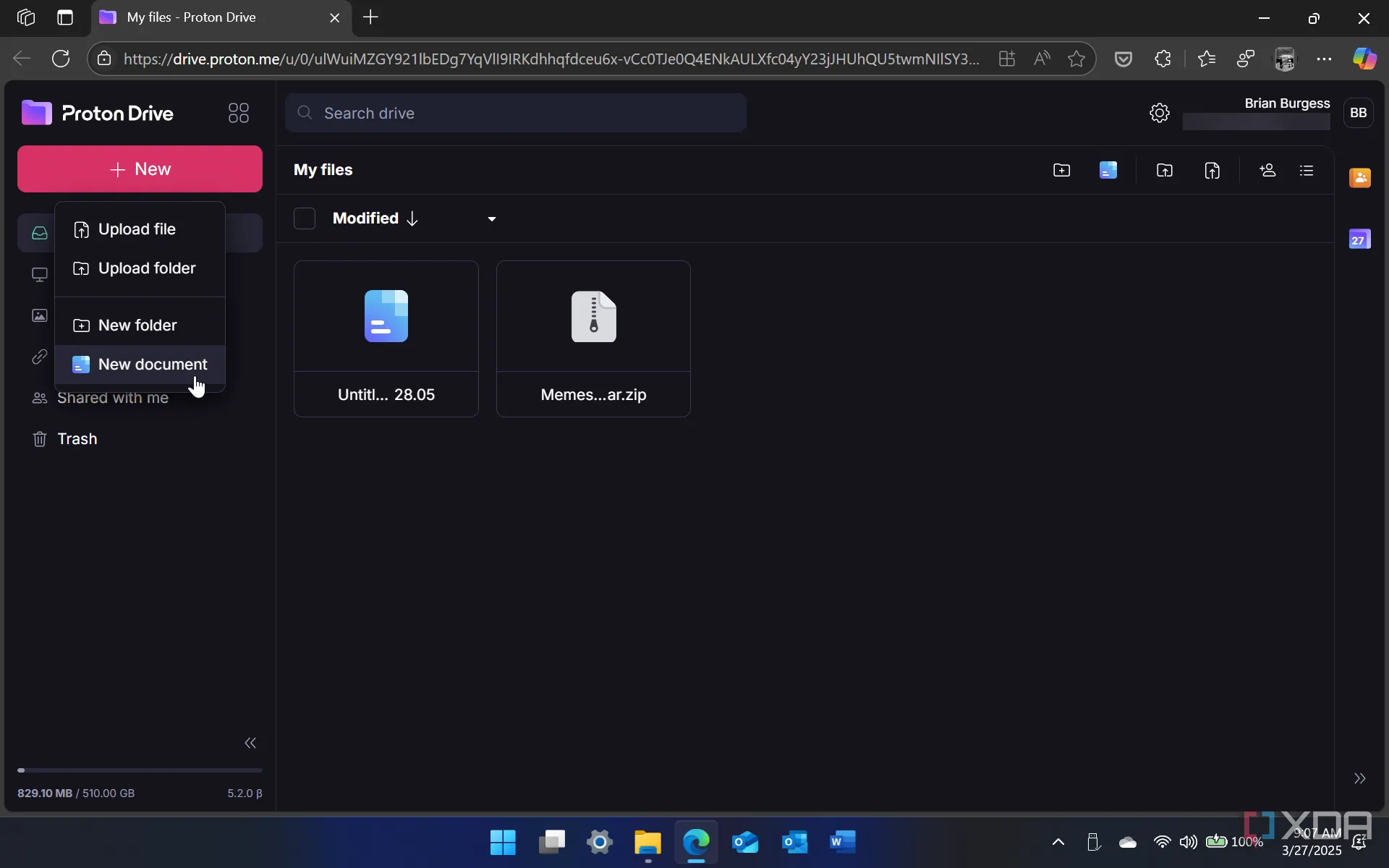1389x868 pixels.
Task: Open Word from the taskbar
Action: (843, 842)
